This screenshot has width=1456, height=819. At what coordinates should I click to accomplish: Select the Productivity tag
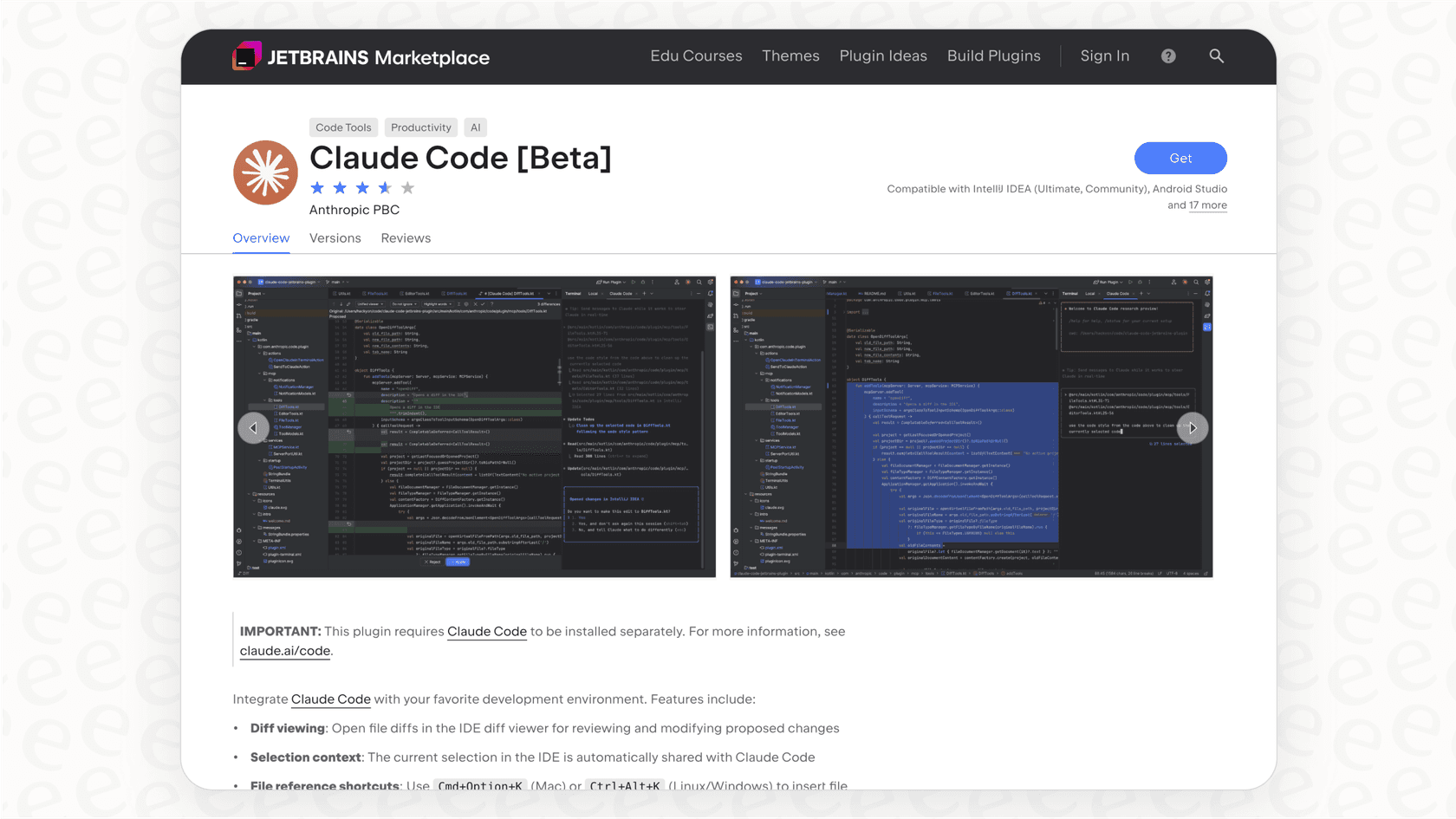[x=420, y=127]
